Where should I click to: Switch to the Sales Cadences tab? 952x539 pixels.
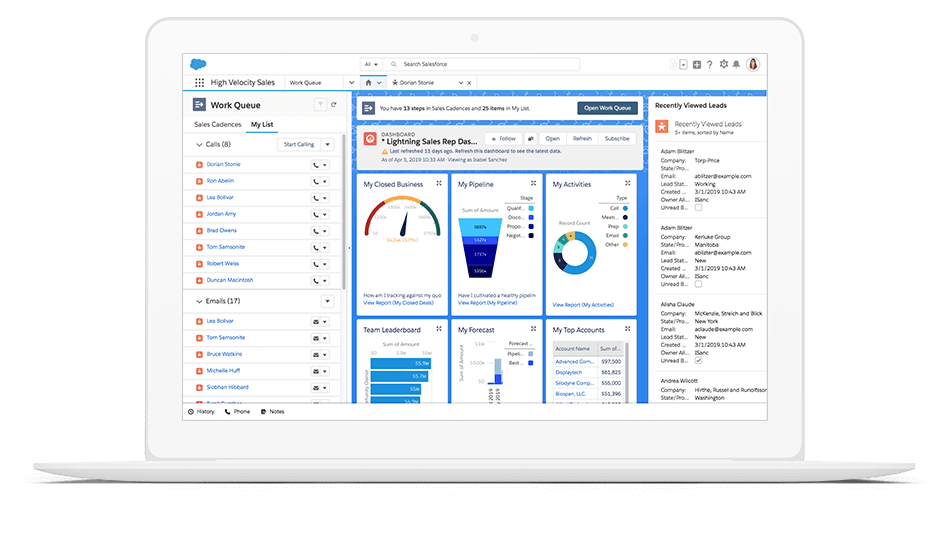217,125
